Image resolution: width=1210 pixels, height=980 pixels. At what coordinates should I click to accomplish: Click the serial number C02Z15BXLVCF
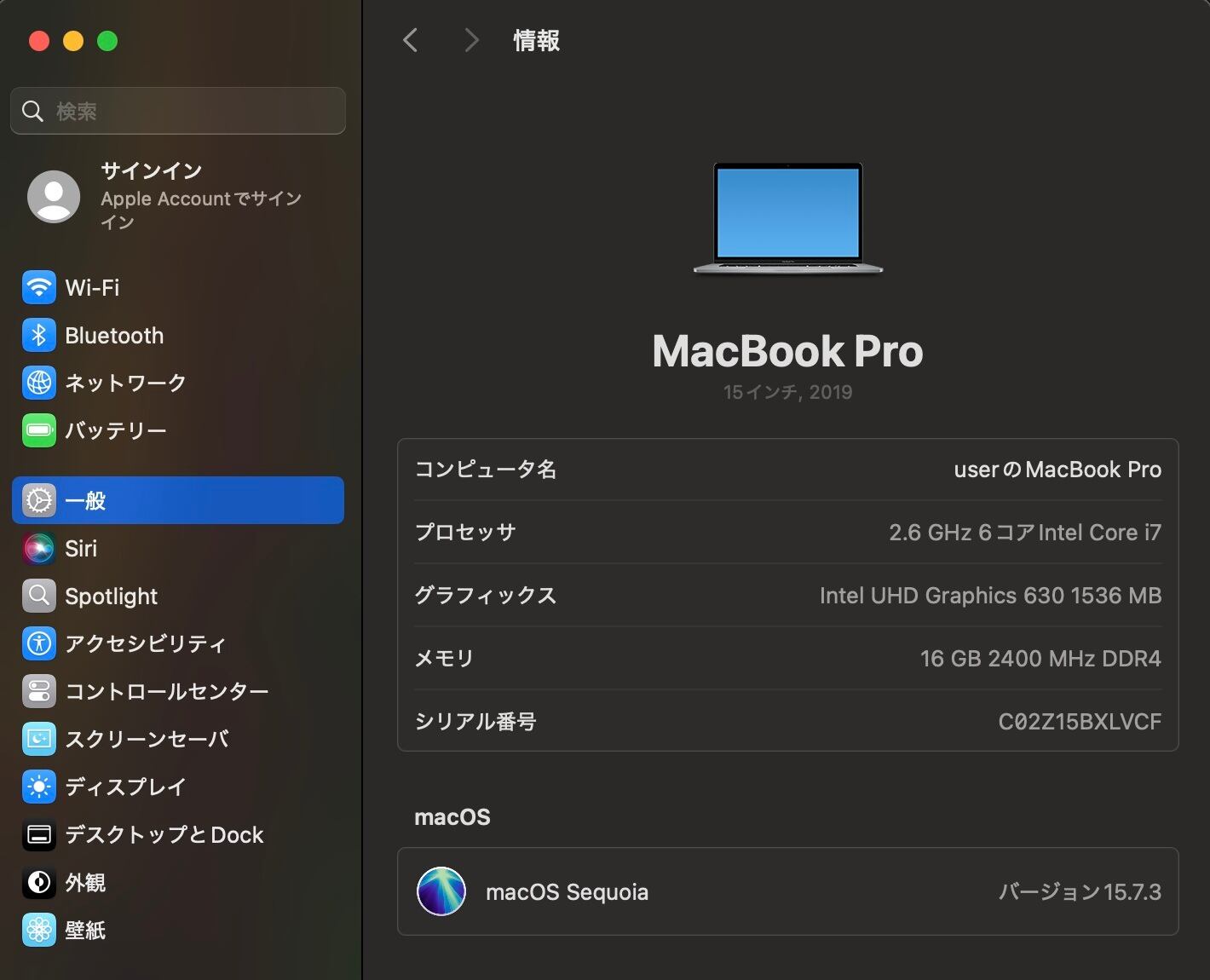[x=1080, y=722]
